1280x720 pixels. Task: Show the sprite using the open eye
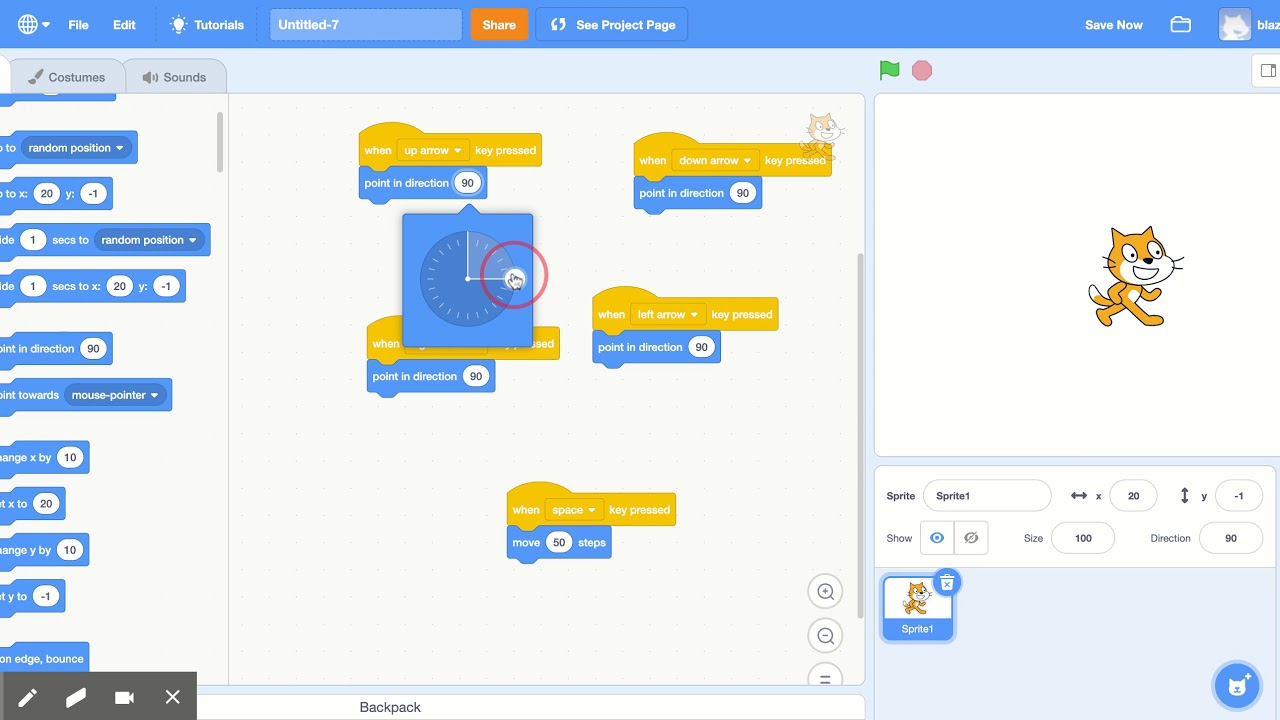pyautogui.click(x=937, y=538)
